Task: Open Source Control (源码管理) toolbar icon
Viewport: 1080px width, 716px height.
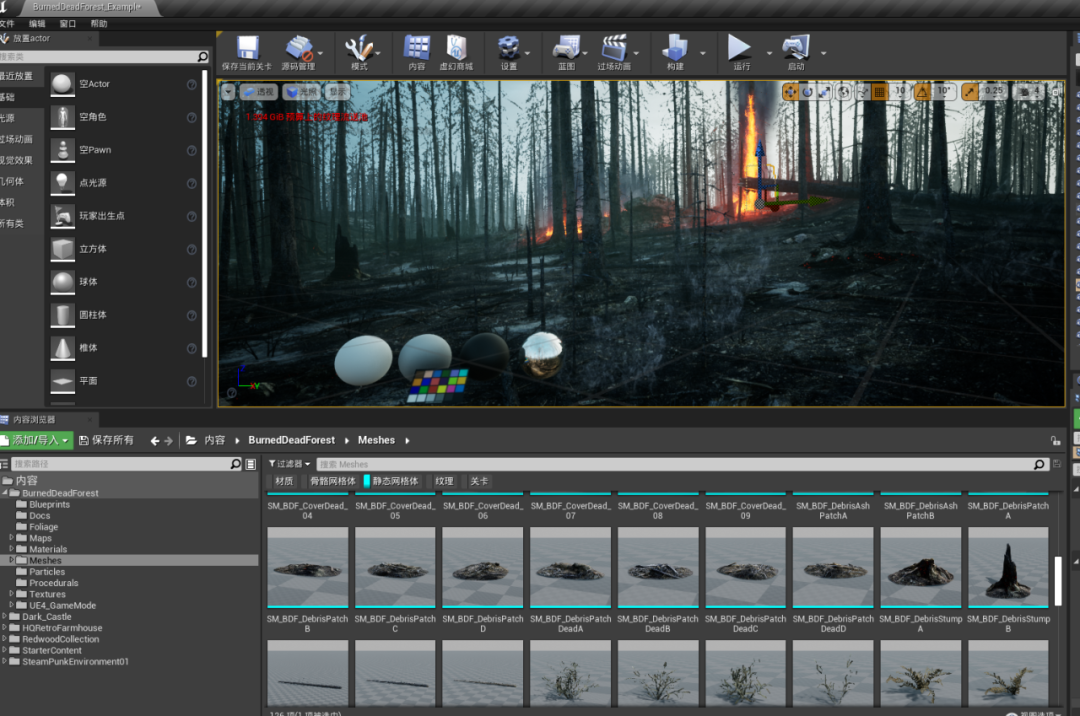Action: [298, 48]
